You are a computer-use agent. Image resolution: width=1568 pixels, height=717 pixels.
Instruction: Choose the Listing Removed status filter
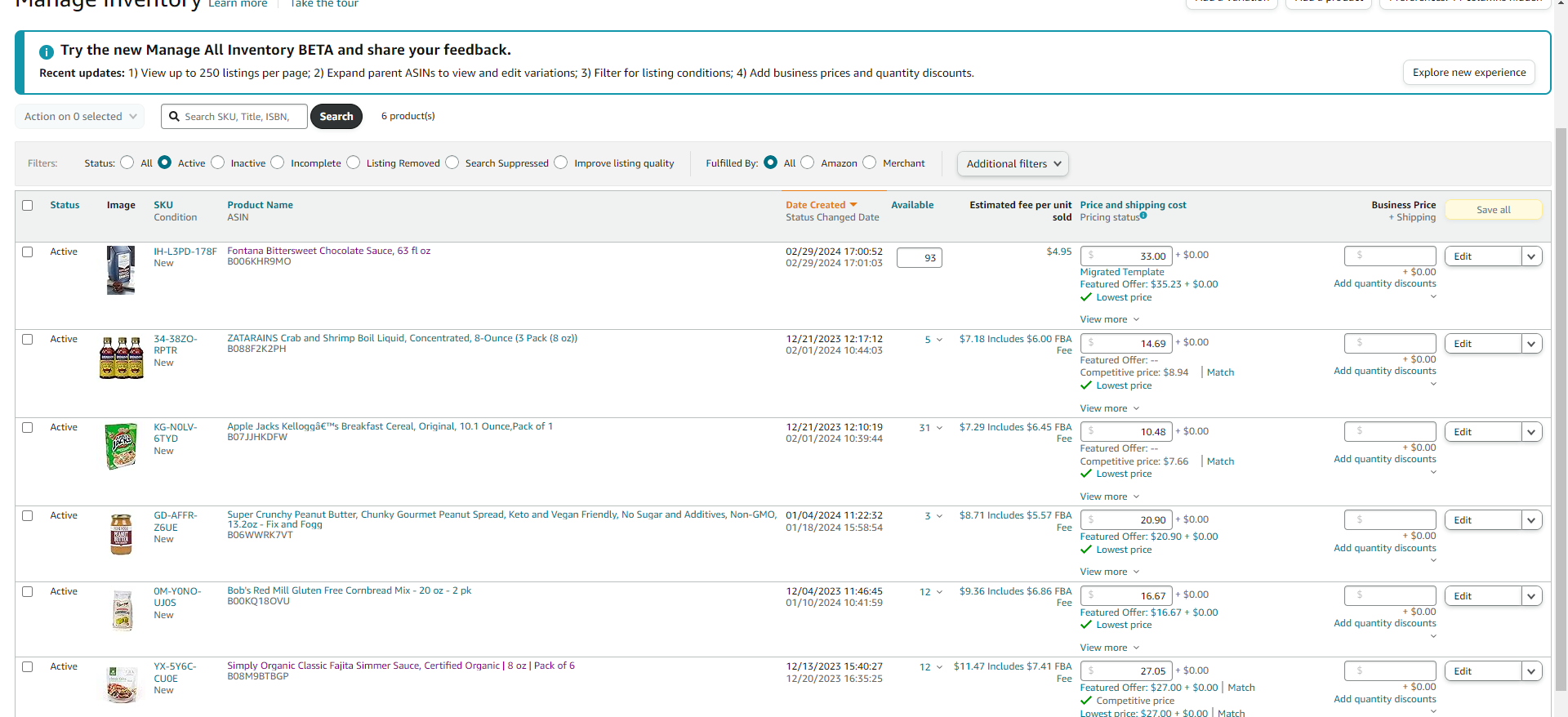tap(354, 163)
